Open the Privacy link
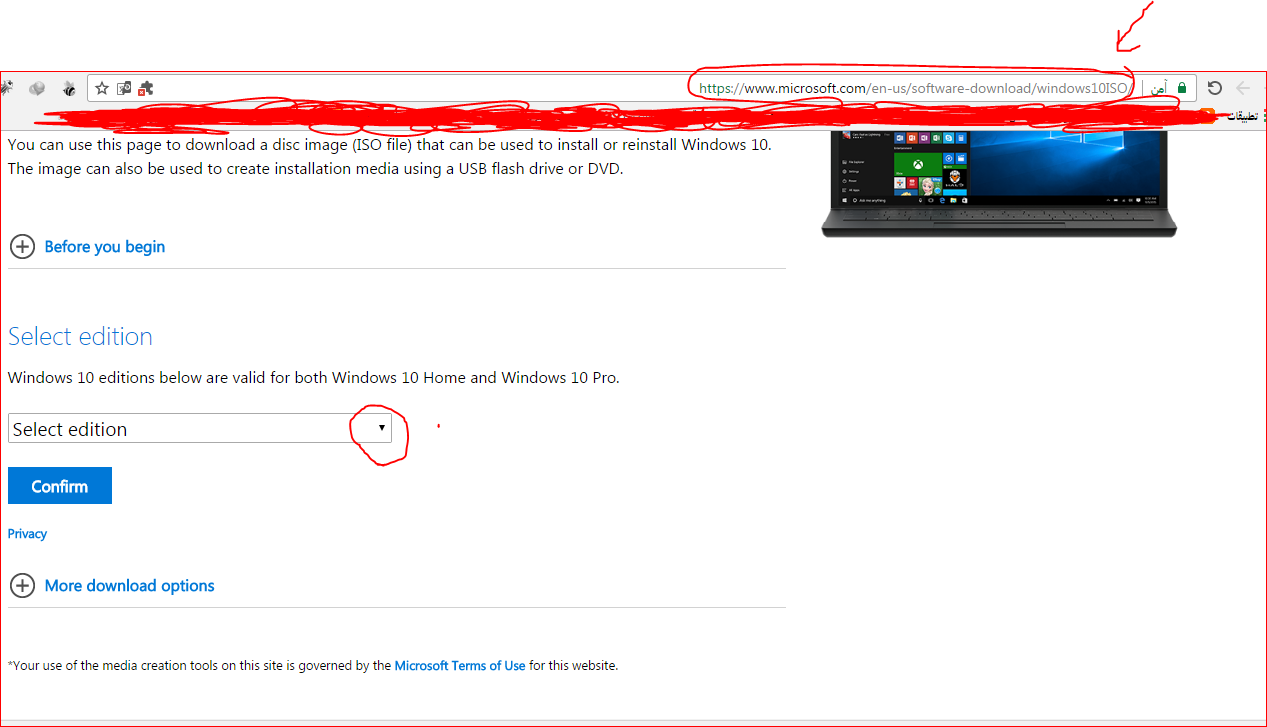 [27, 533]
